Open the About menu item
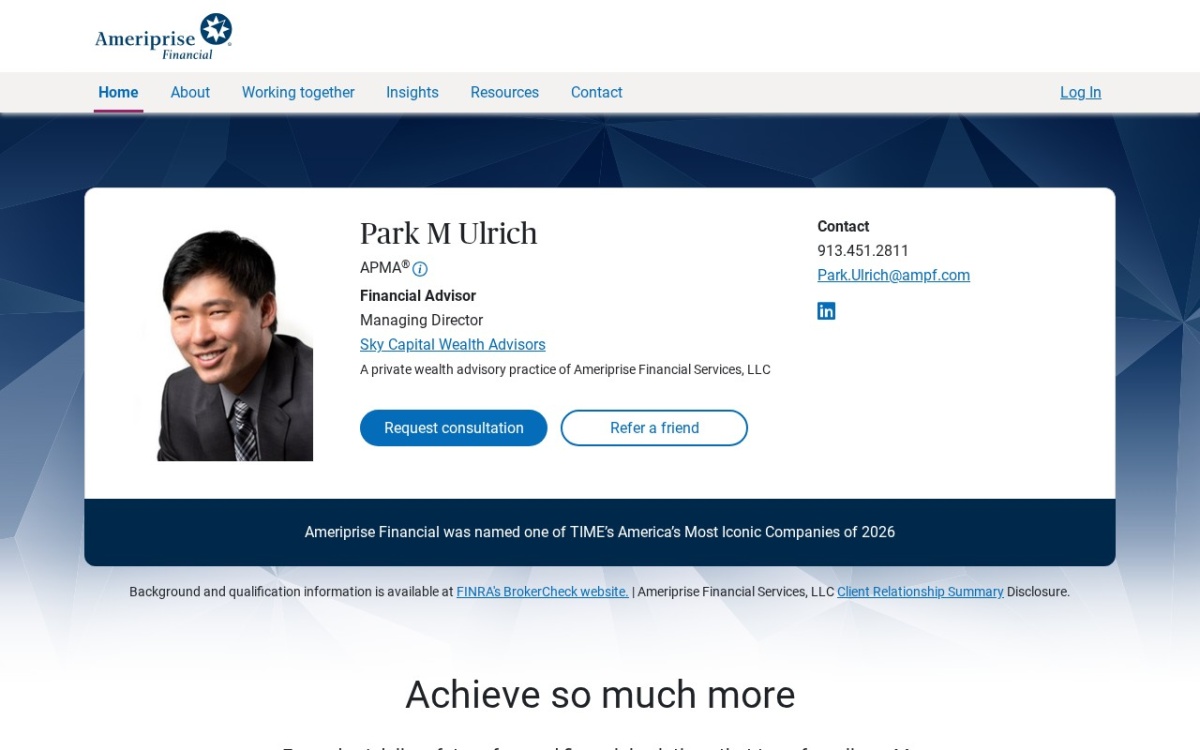Viewport: 1200px width, 750px height. [190, 92]
